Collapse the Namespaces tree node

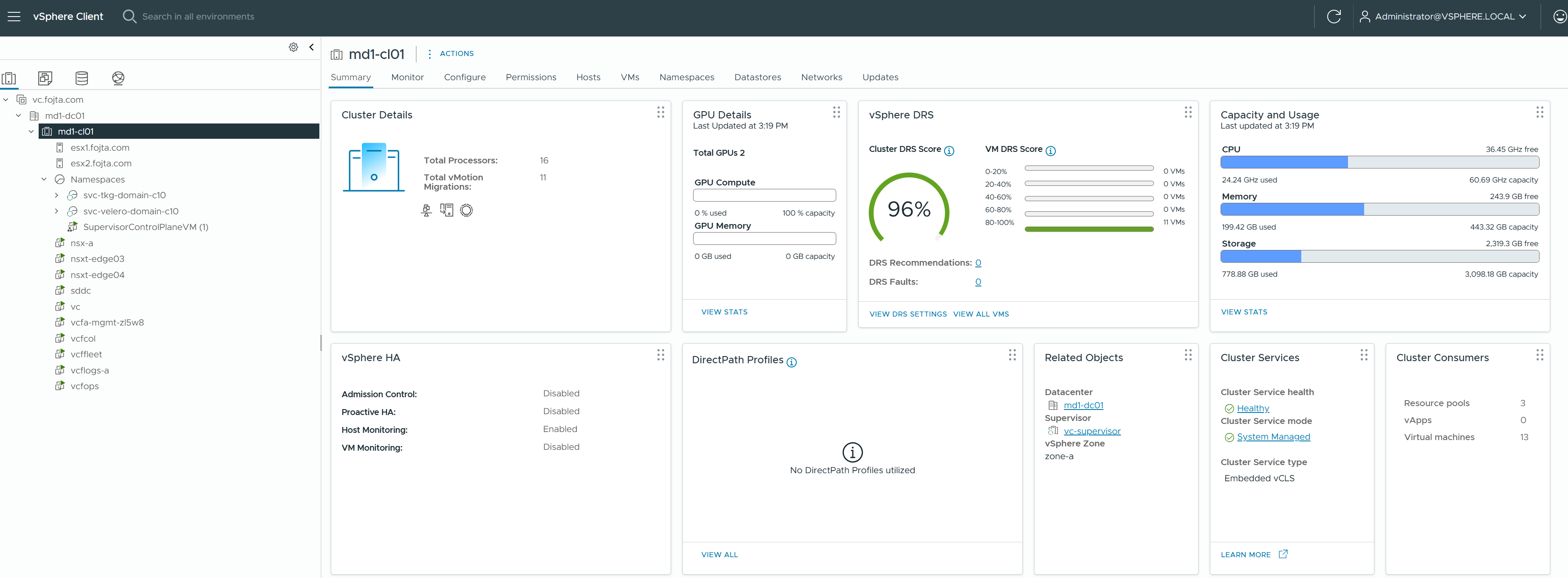point(44,180)
